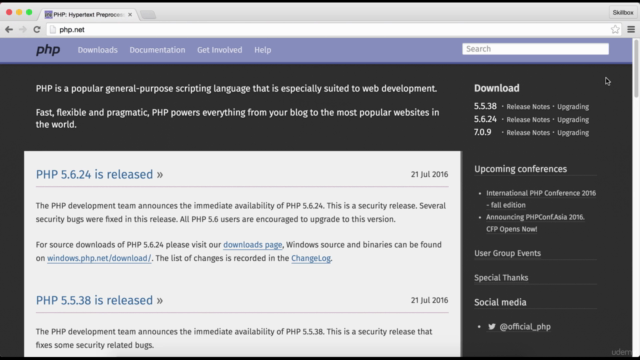Screen dimensions: 640x360
Task: Click the Twitter bird icon
Action: click(492, 327)
